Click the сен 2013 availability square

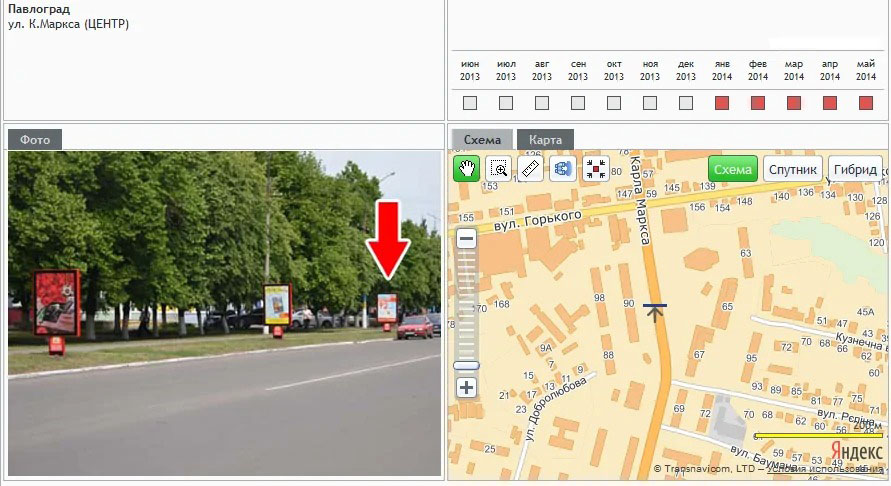(578, 103)
